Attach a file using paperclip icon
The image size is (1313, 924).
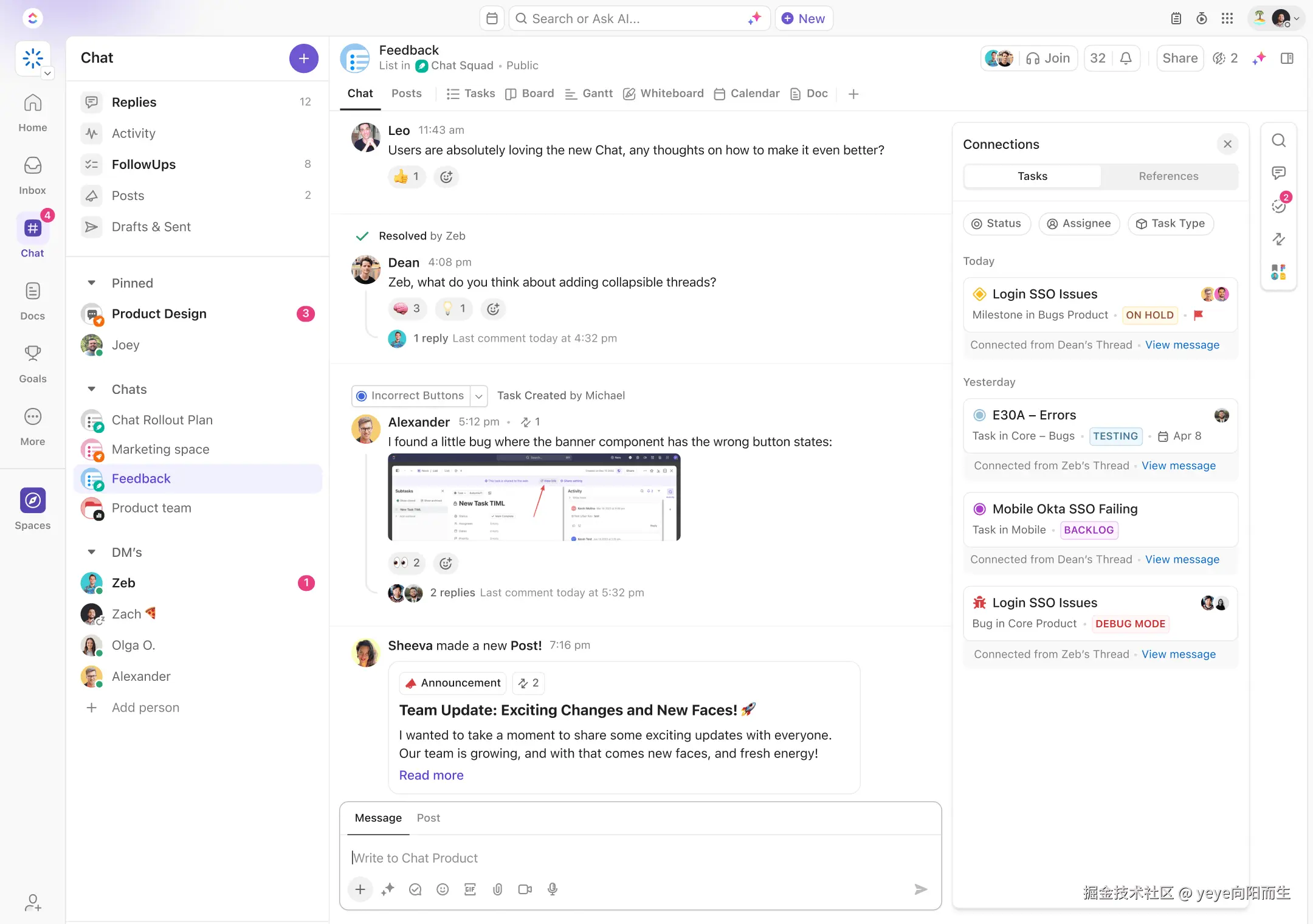(x=497, y=889)
